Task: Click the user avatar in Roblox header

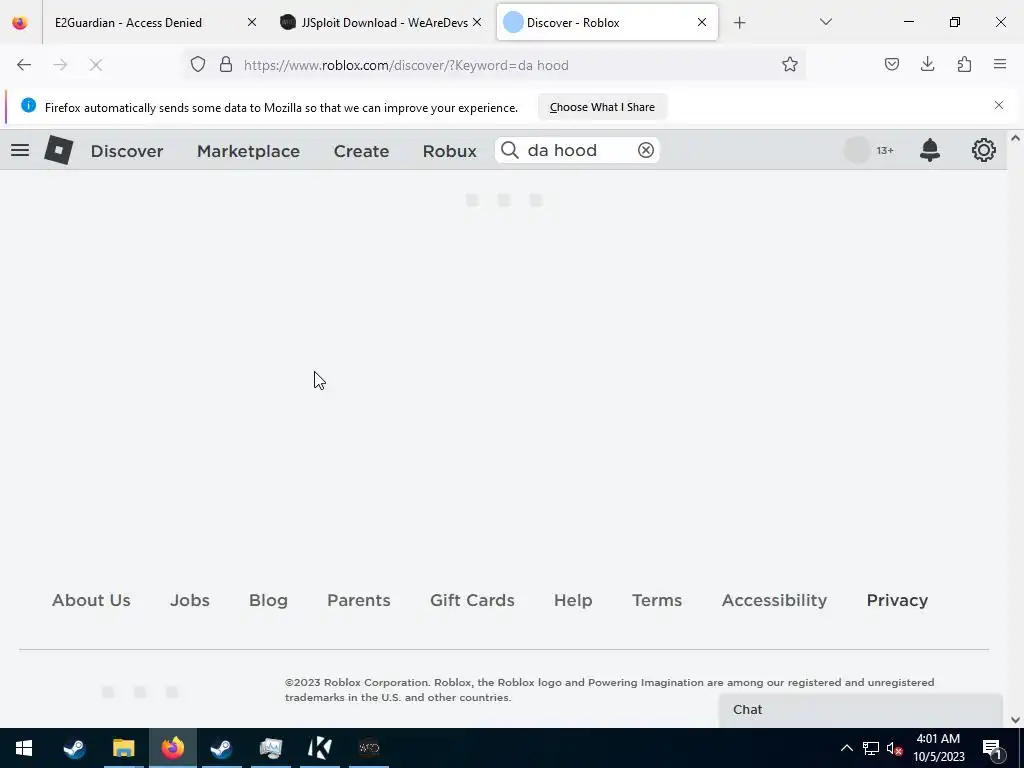Action: pyautogui.click(x=857, y=150)
